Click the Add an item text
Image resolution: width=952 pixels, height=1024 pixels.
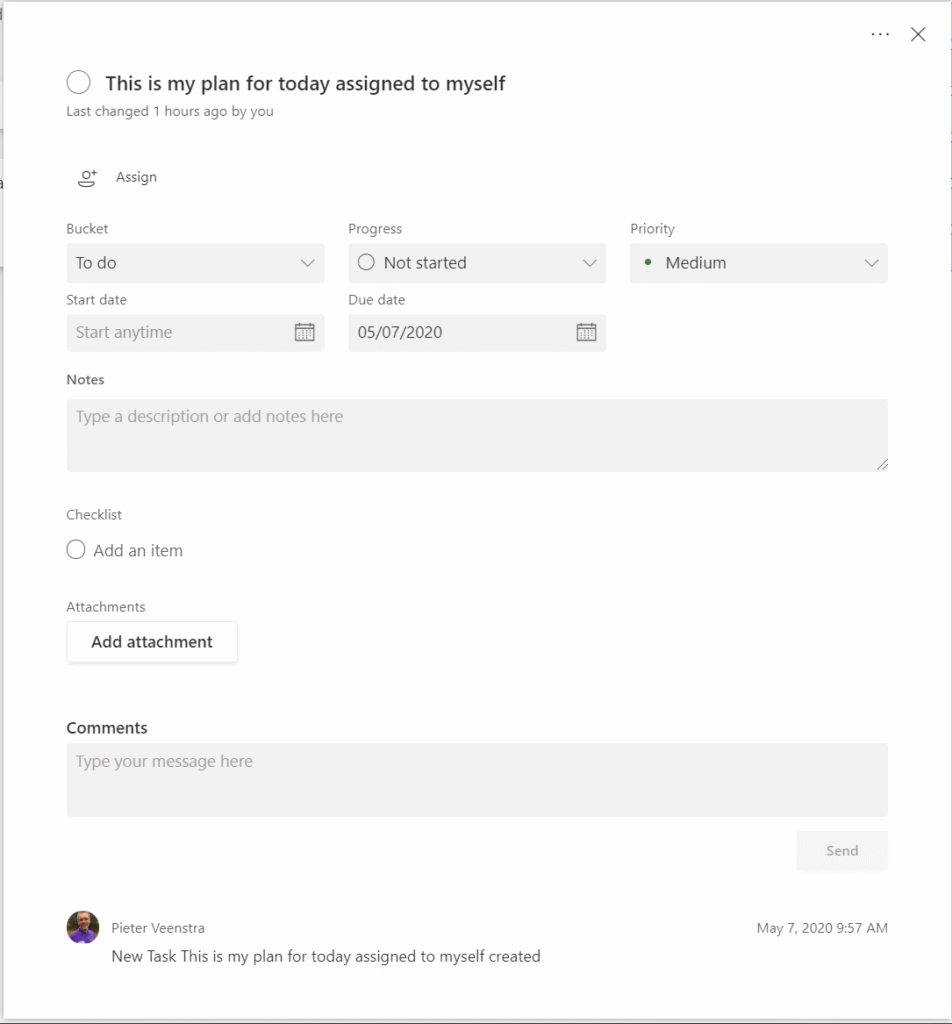coord(138,551)
